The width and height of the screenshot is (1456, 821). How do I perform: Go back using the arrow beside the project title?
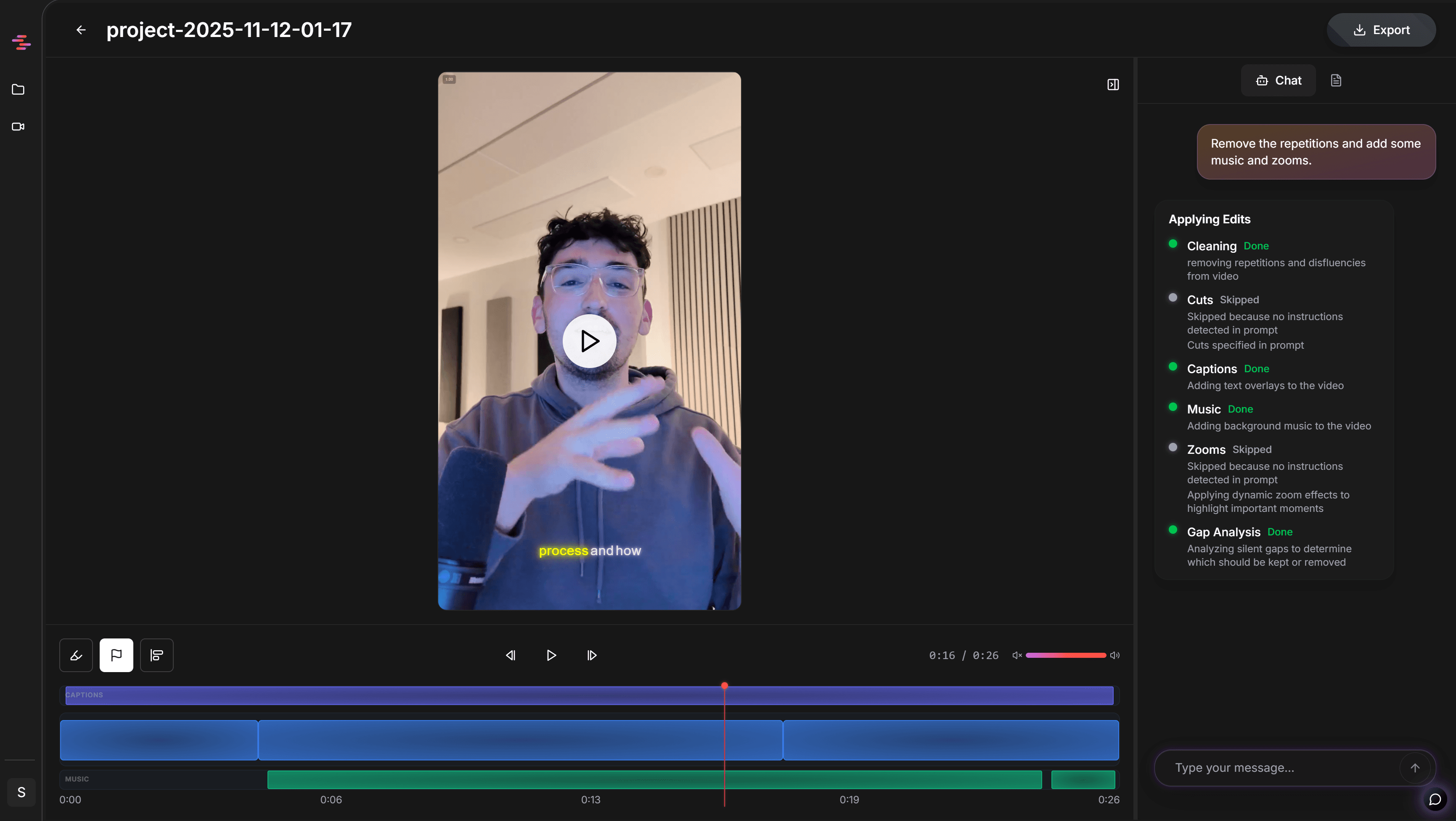click(x=81, y=29)
